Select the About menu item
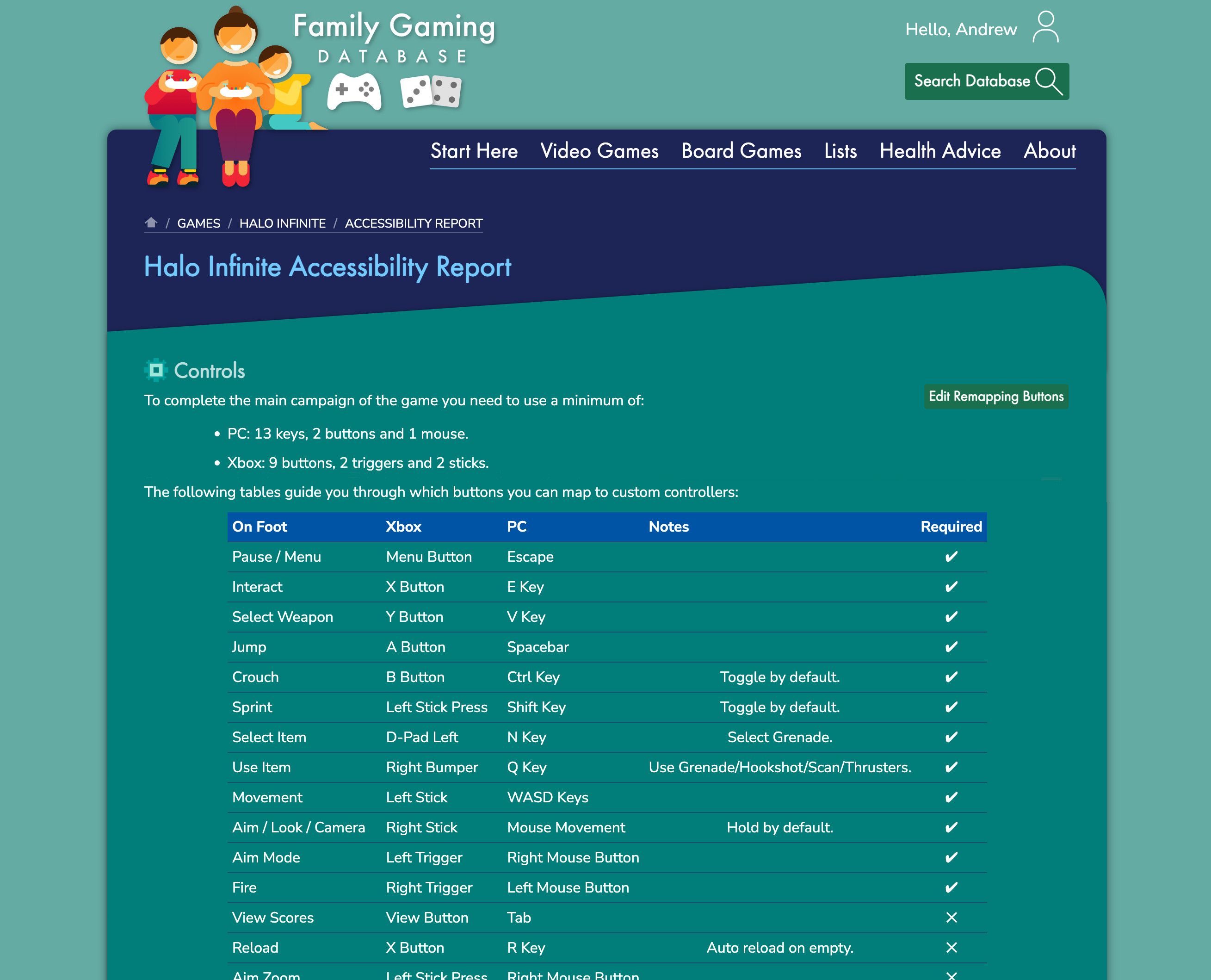The height and width of the screenshot is (980, 1211). pyautogui.click(x=1049, y=150)
